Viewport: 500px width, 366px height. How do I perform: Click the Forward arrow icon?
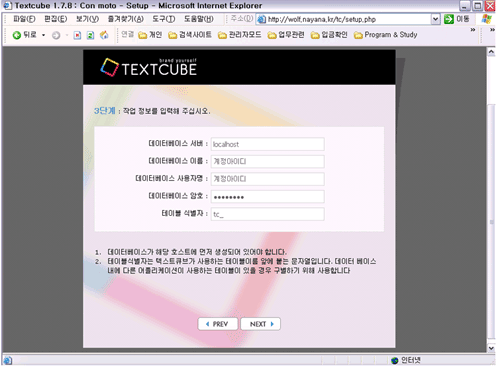pyautogui.click(x=56, y=35)
